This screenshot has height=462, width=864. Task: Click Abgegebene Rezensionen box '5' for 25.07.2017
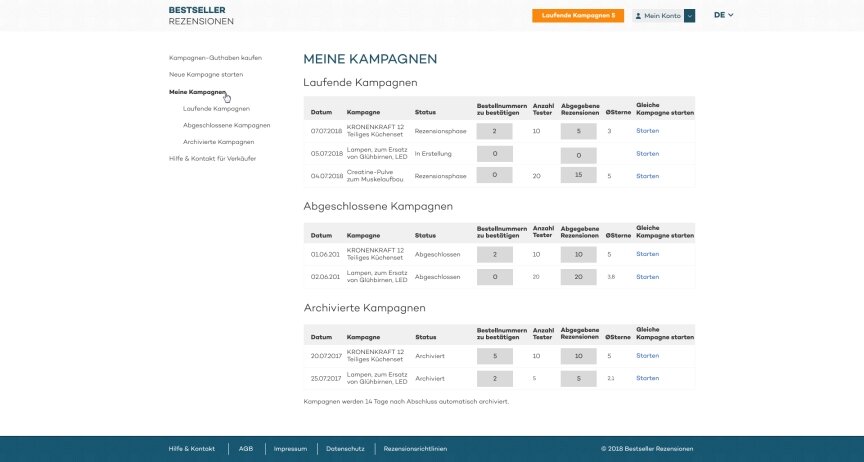(x=579, y=378)
